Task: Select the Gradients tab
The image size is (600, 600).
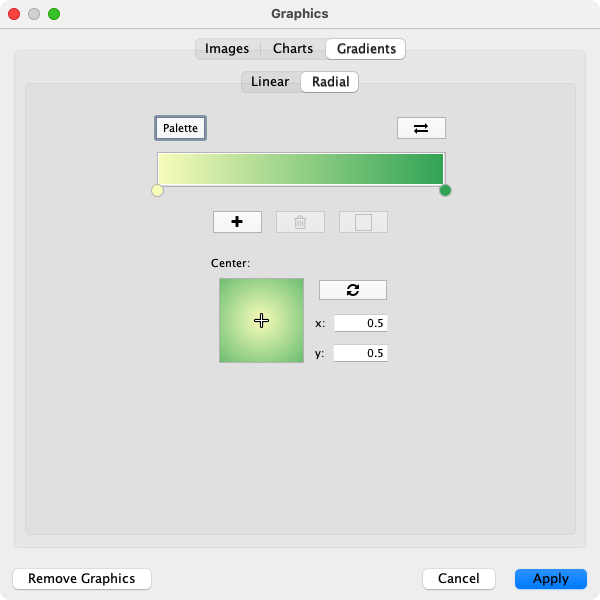Action: [x=366, y=48]
